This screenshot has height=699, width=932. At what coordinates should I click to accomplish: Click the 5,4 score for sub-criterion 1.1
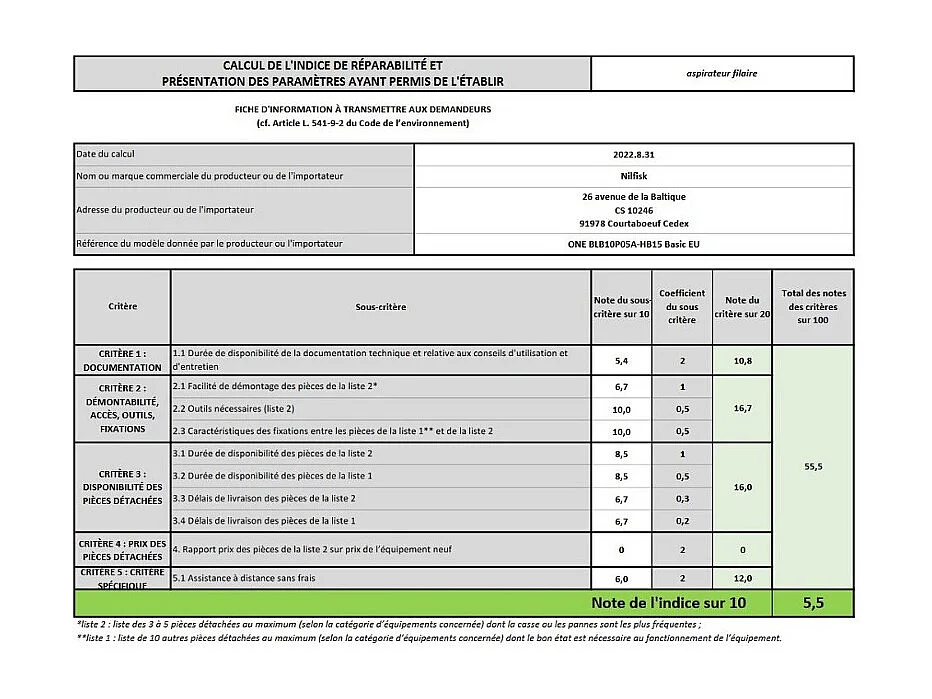(621, 360)
